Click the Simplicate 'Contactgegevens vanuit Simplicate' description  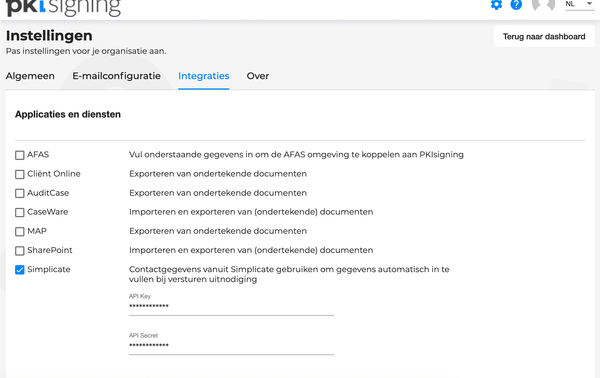pos(289,274)
